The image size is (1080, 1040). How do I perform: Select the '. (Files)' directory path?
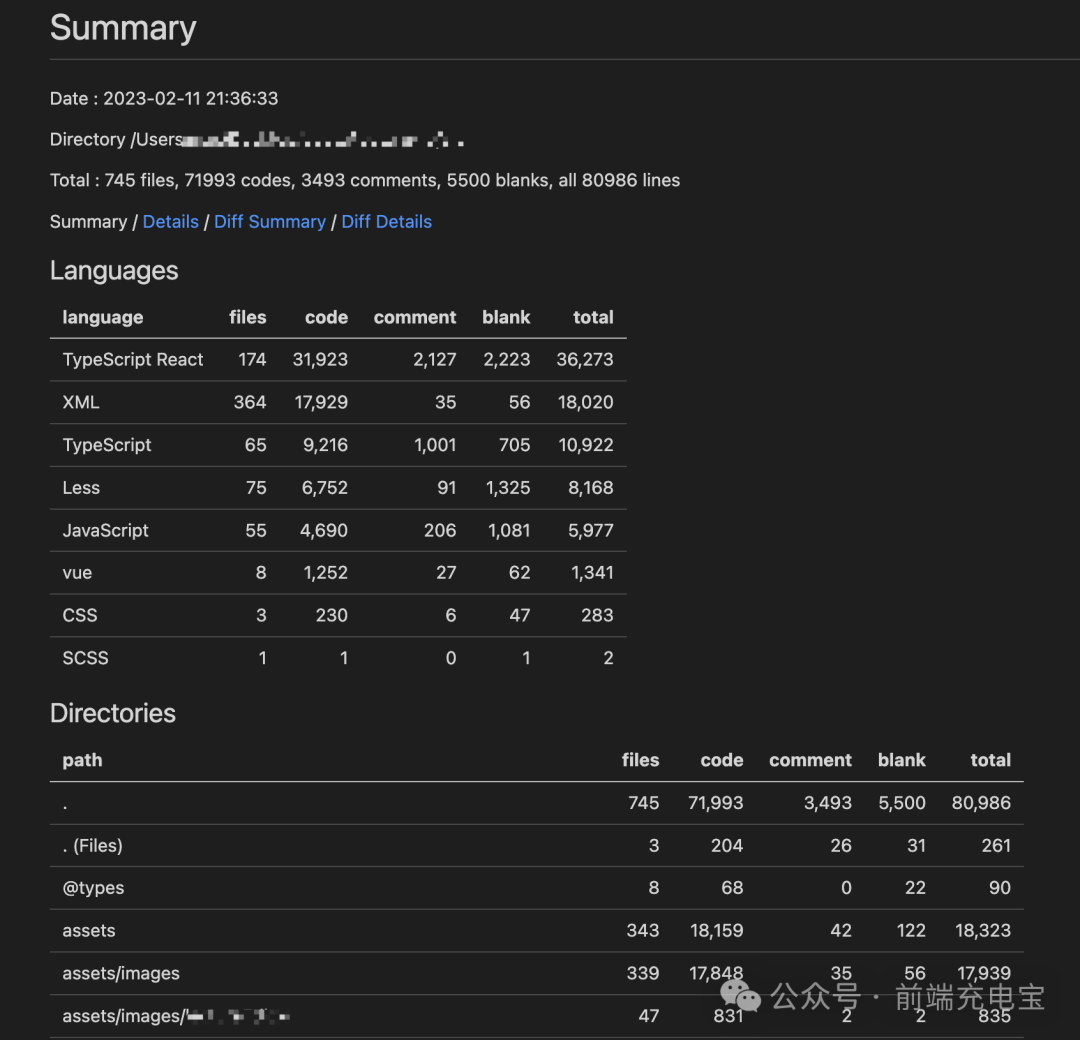92,846
